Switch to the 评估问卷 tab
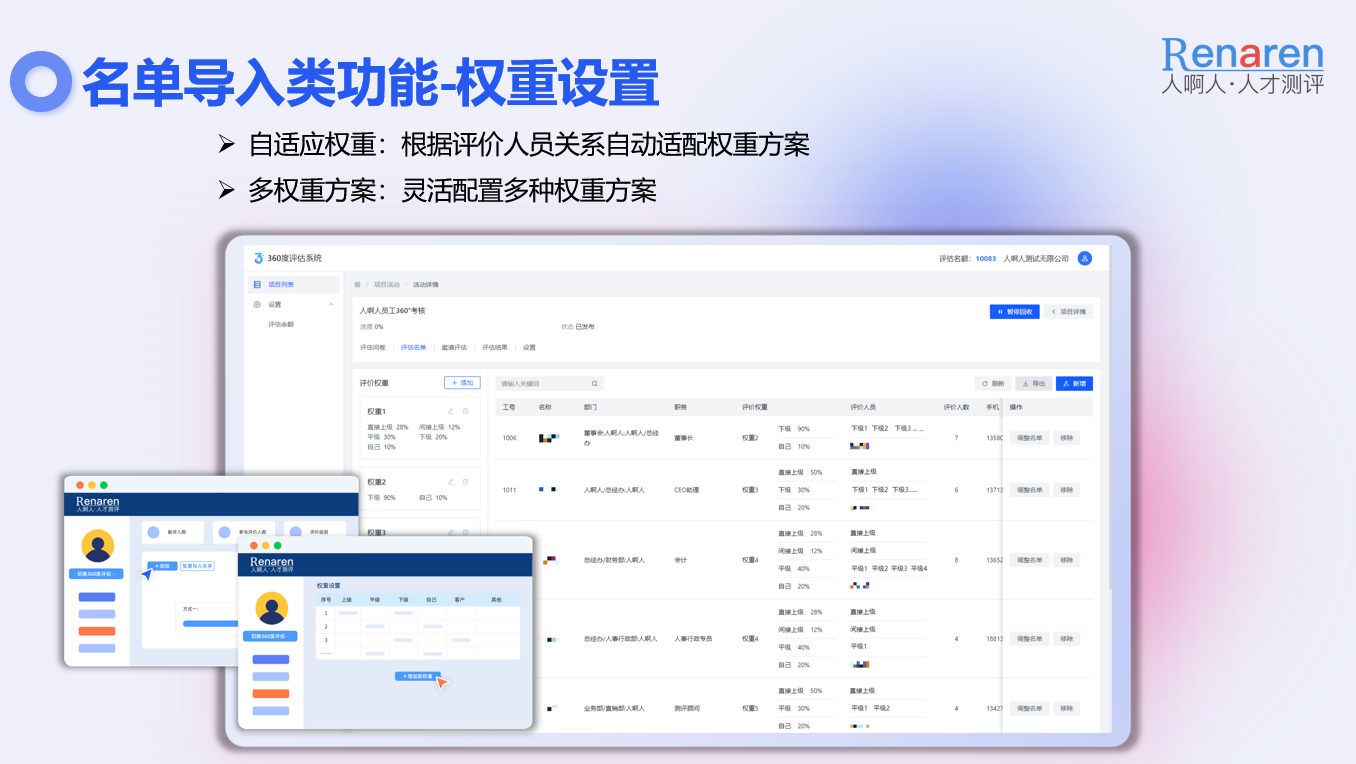The width and height of the screenshot is (1356, 764). coord(373,348)
